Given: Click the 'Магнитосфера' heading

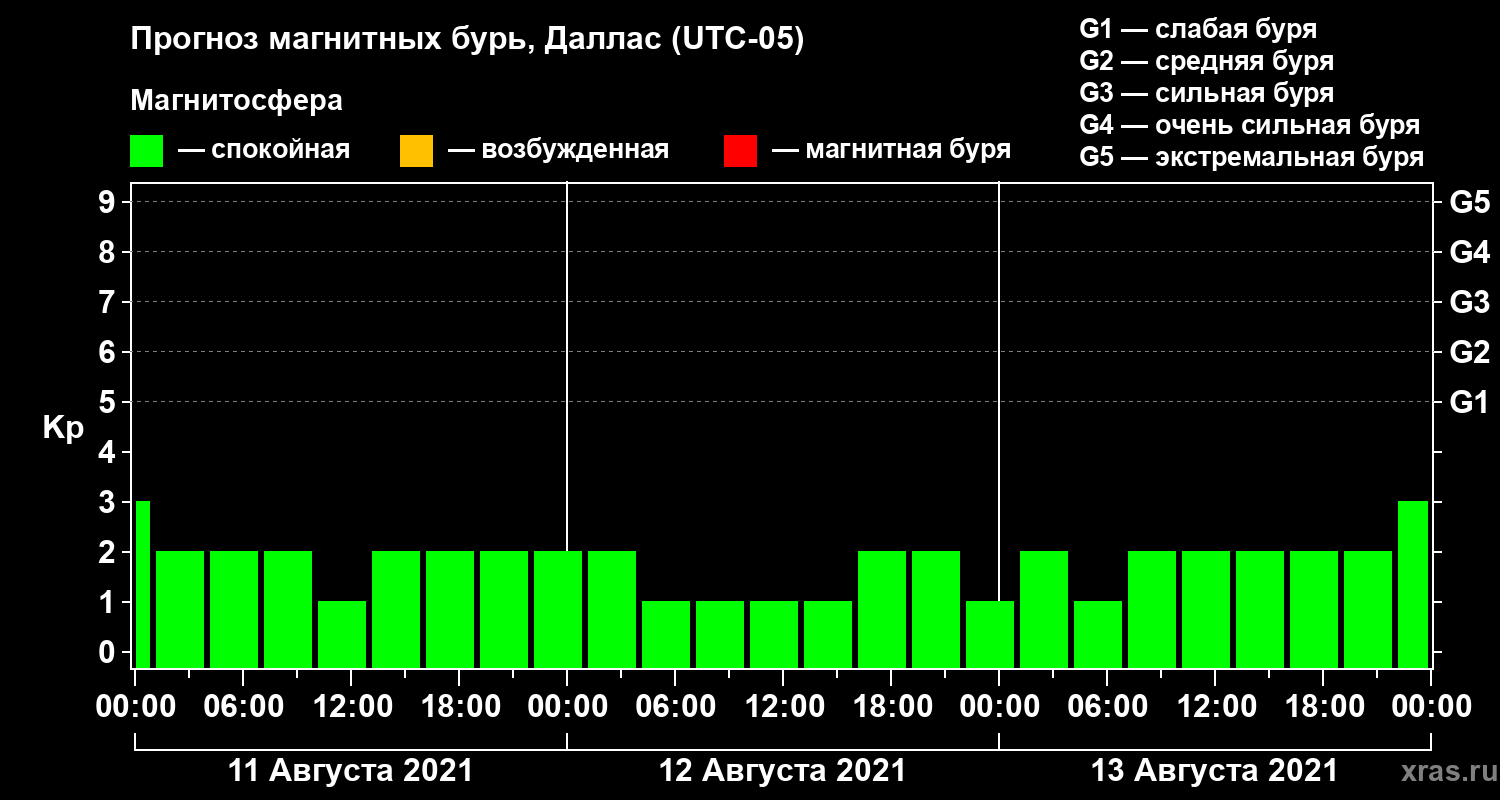Looking at the screenshot, I should (x=237, y=101).
